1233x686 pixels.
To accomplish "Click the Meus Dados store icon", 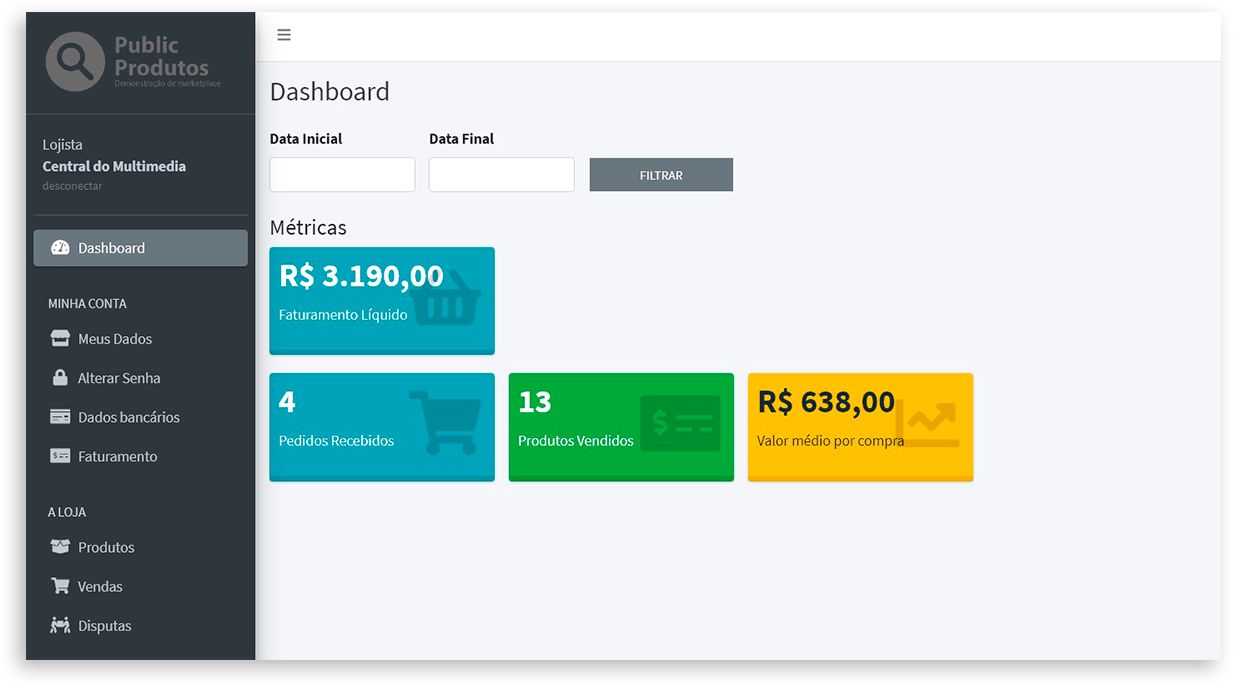I will [x=60, y=339].
